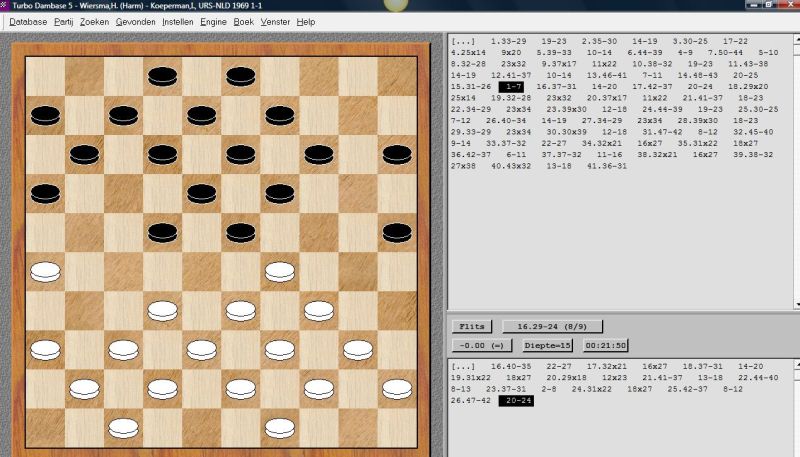Screen dimensions: 800x457
Task: Open the Database menu
Action: tap(28, 21)
